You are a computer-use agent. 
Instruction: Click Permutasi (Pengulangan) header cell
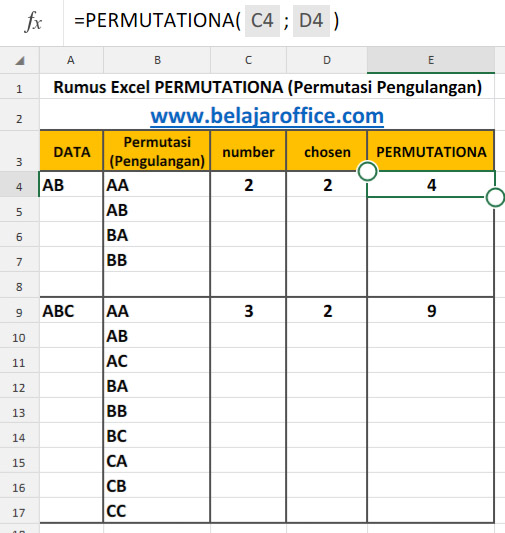(157, 151)
